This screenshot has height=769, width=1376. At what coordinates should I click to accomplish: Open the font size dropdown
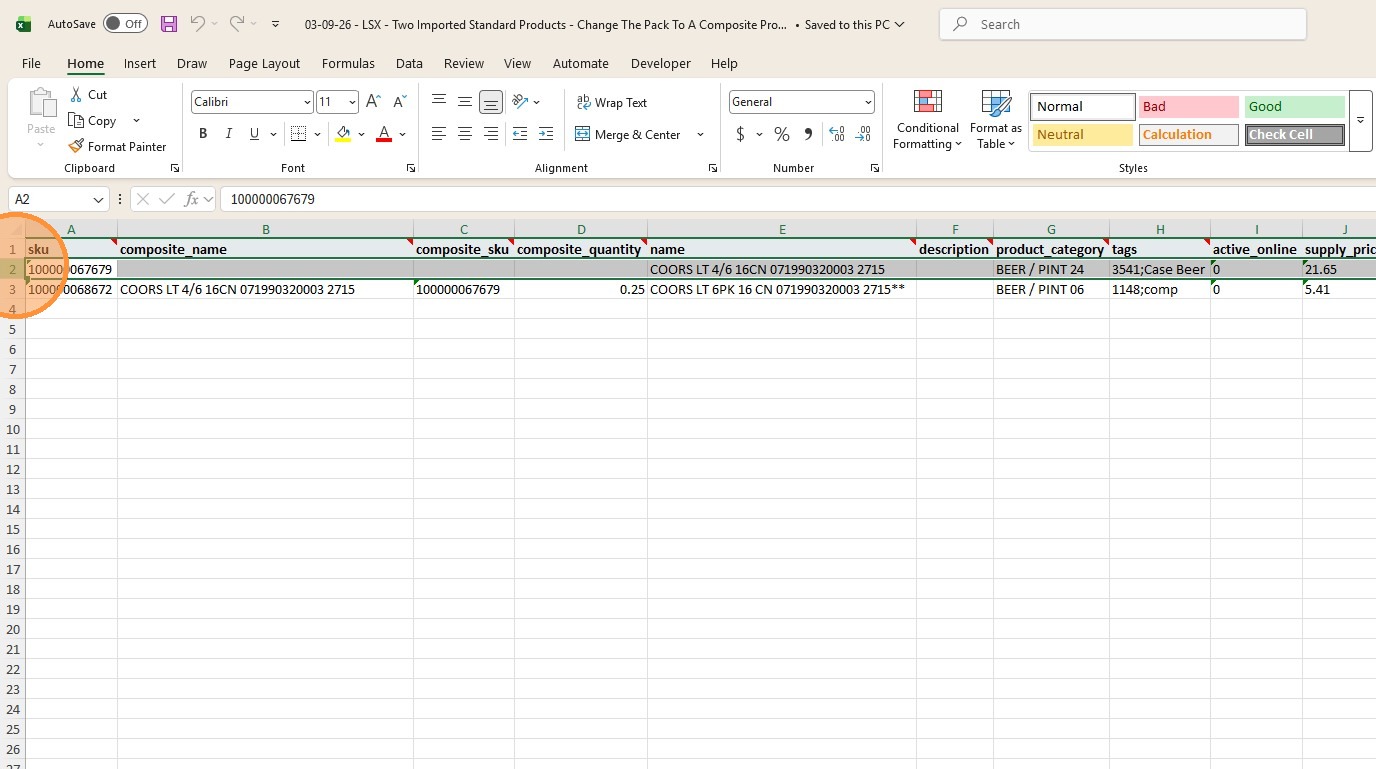tap(352, 102)
